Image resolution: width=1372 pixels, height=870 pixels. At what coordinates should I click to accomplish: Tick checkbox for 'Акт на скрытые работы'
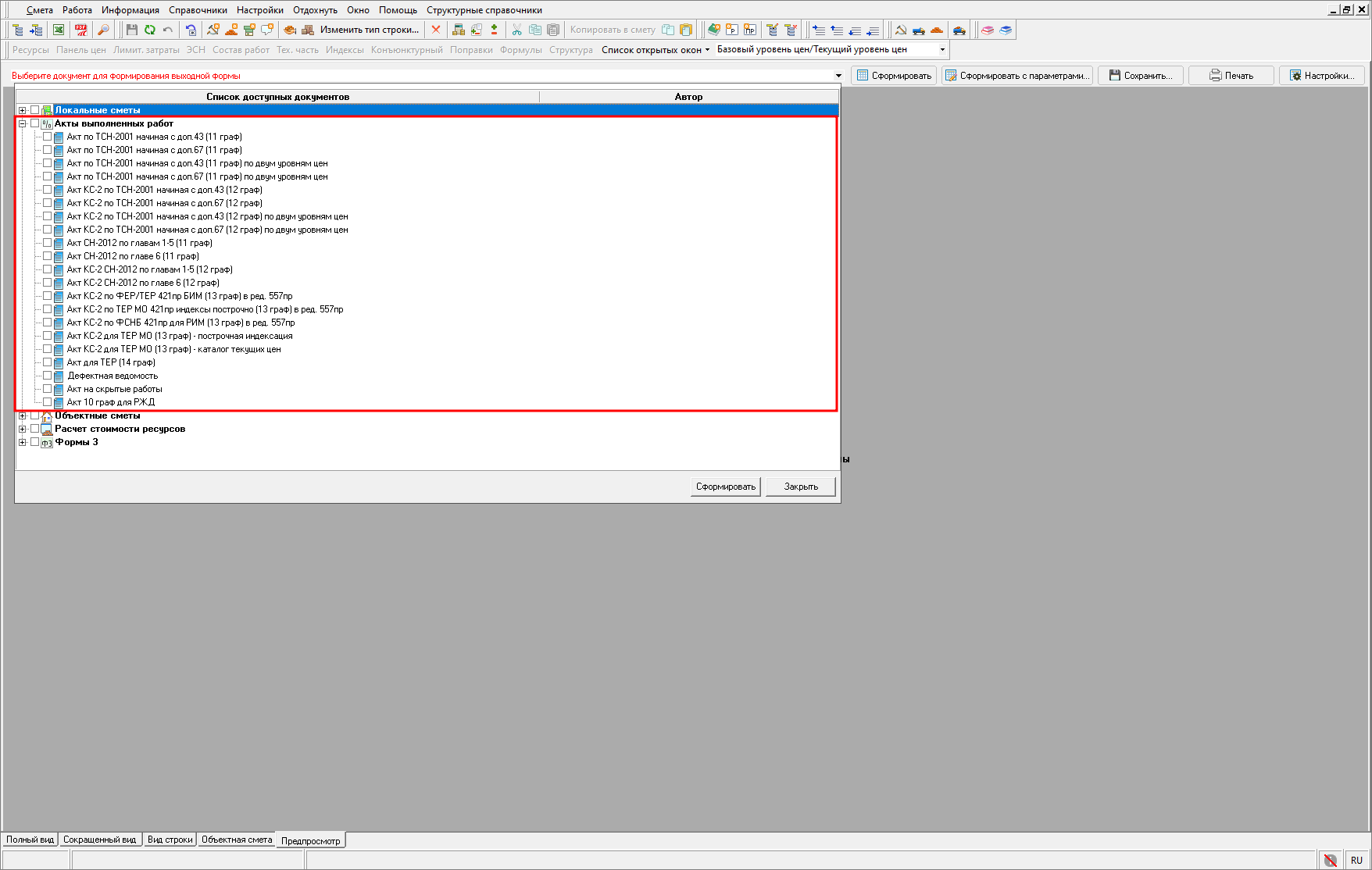point(48,389)
